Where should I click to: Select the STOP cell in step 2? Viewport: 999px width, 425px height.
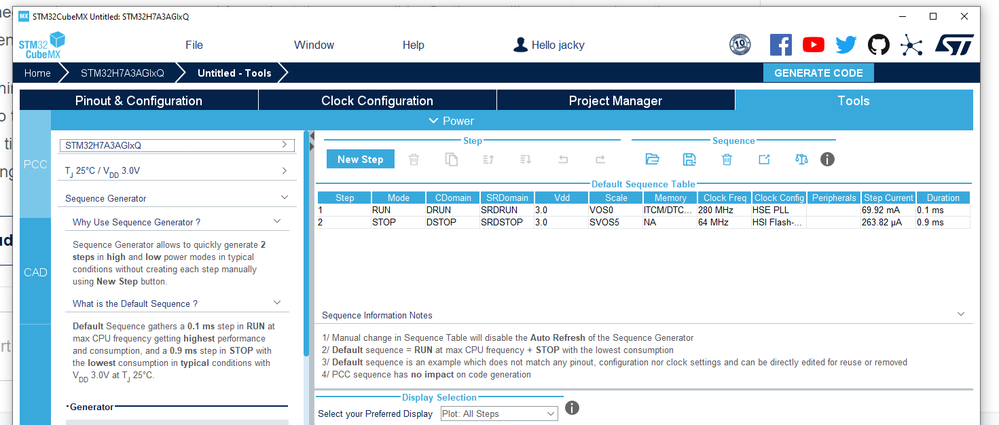pos(398,222)
